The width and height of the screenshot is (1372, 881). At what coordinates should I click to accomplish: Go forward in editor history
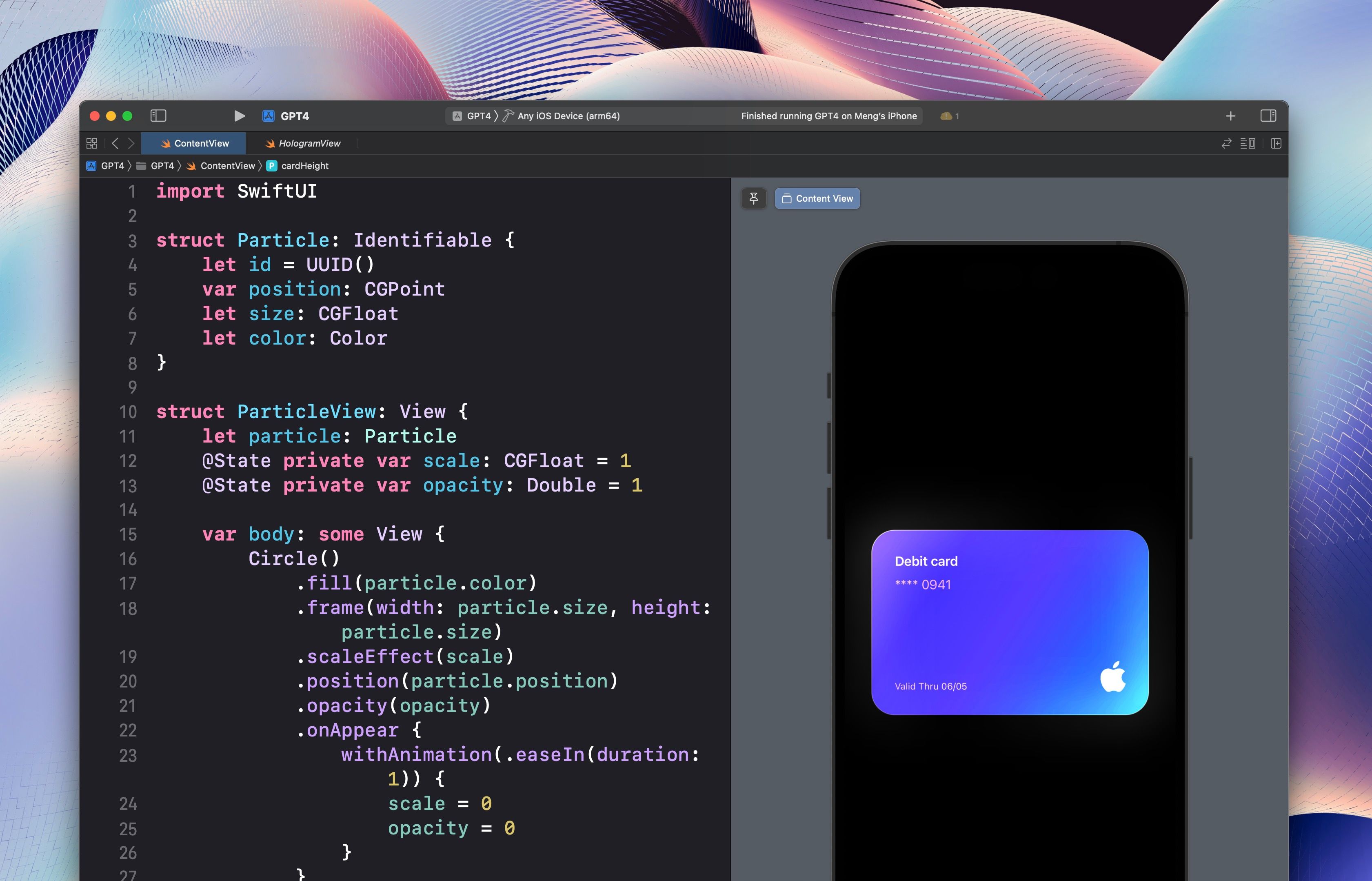(x=131, y=143)
